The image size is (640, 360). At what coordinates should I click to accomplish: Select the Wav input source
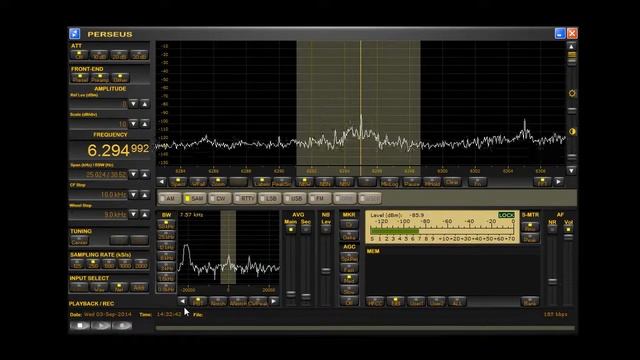pos(99,287)
